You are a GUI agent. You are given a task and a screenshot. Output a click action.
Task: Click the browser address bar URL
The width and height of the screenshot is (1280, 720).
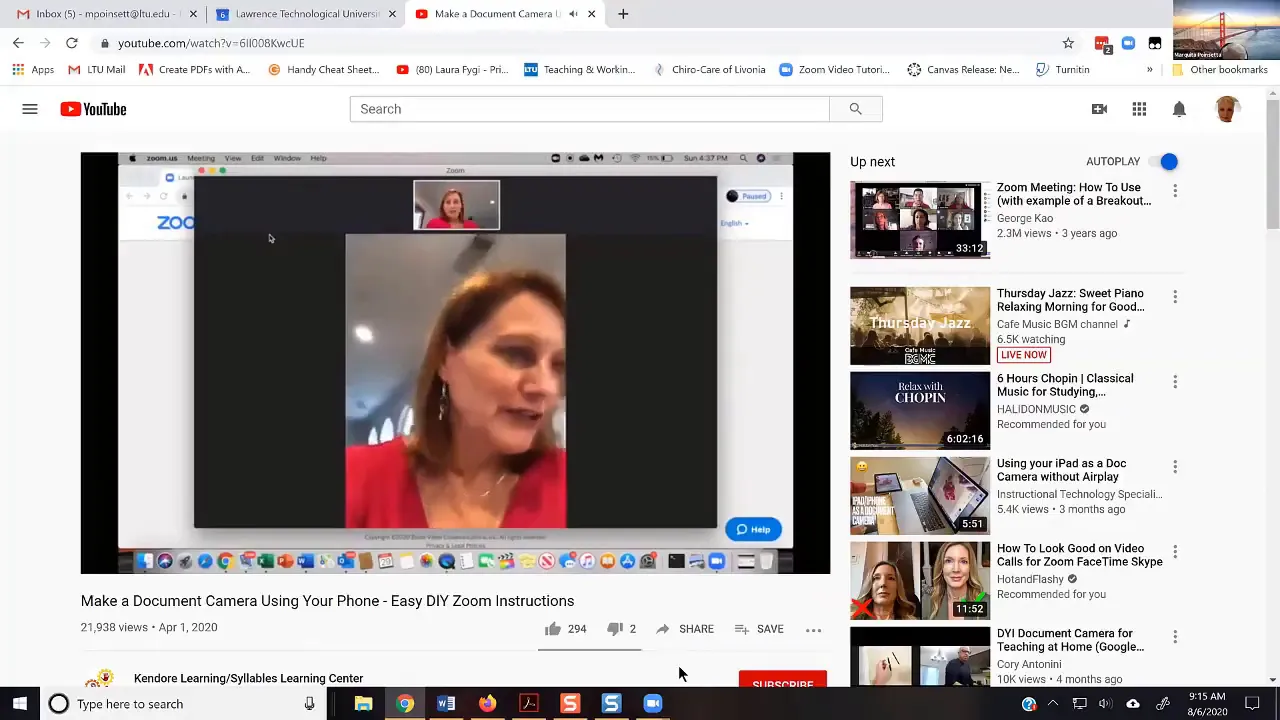(x=211, y=43)
